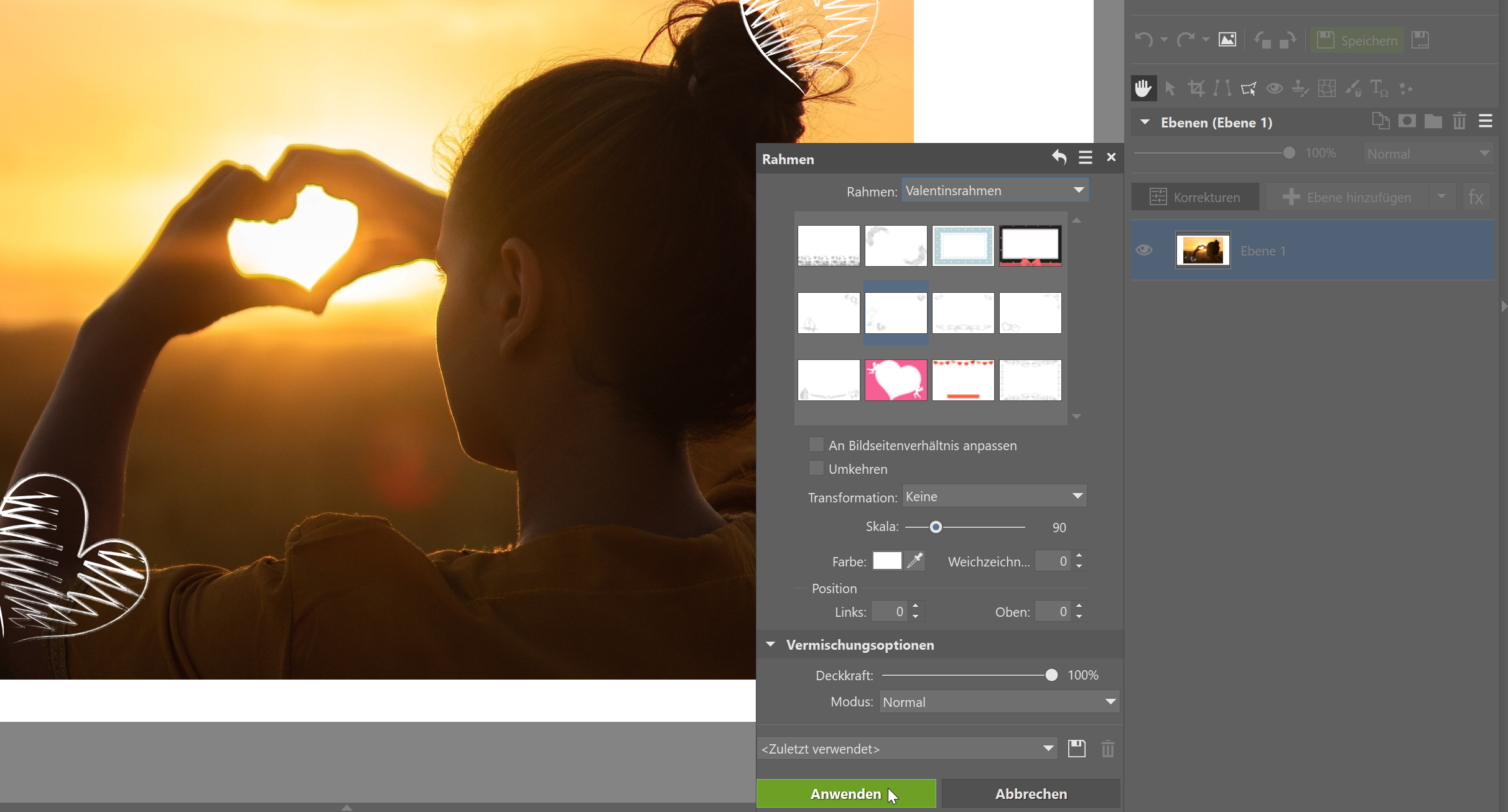This screenshot has width=1508, height=812.
Task: Open the Transformation Keine dropdown
Action: pyautogui.click(x=994, y=496)
